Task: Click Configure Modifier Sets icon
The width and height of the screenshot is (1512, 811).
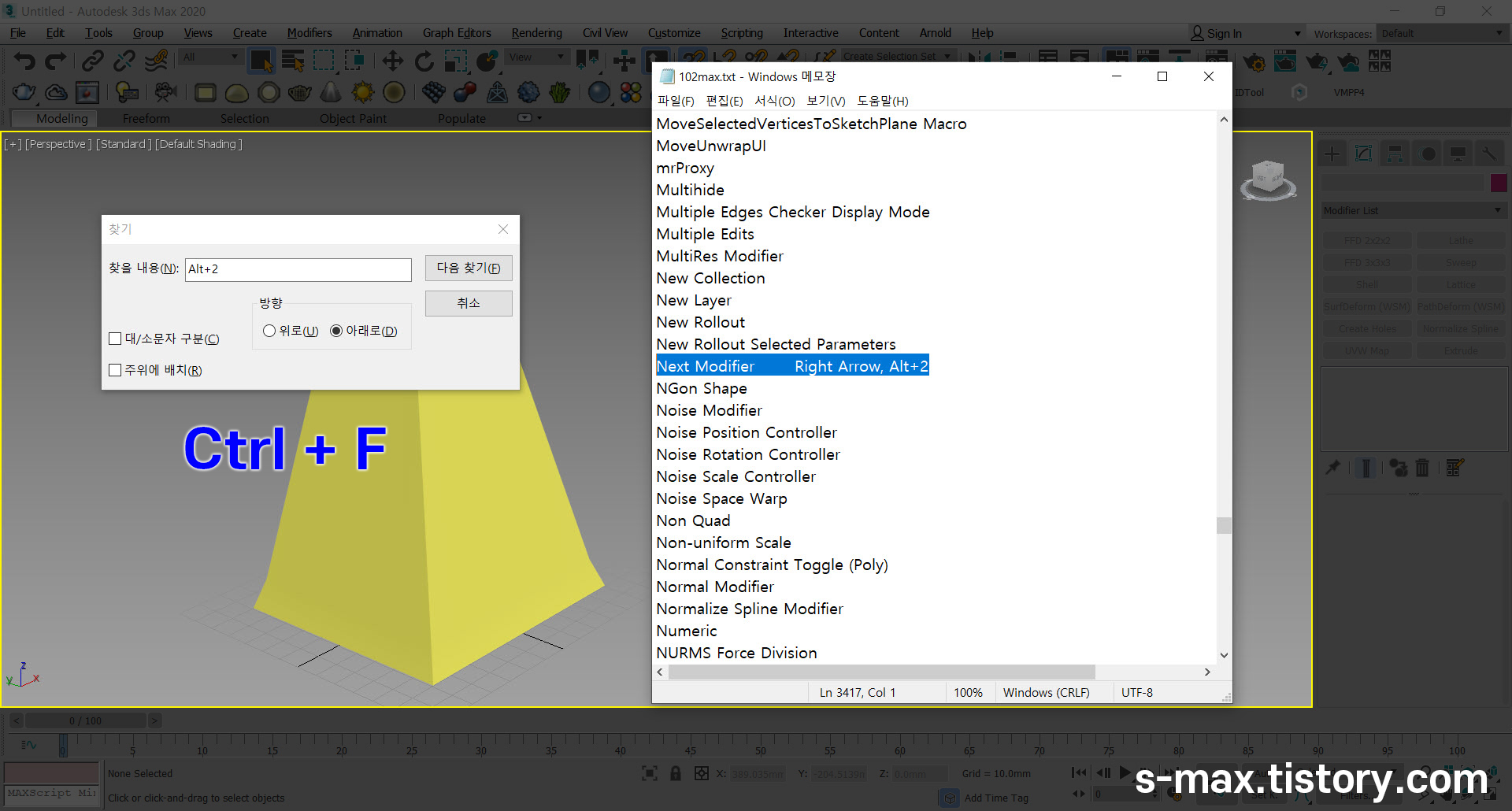Action: coord(1455,468)
